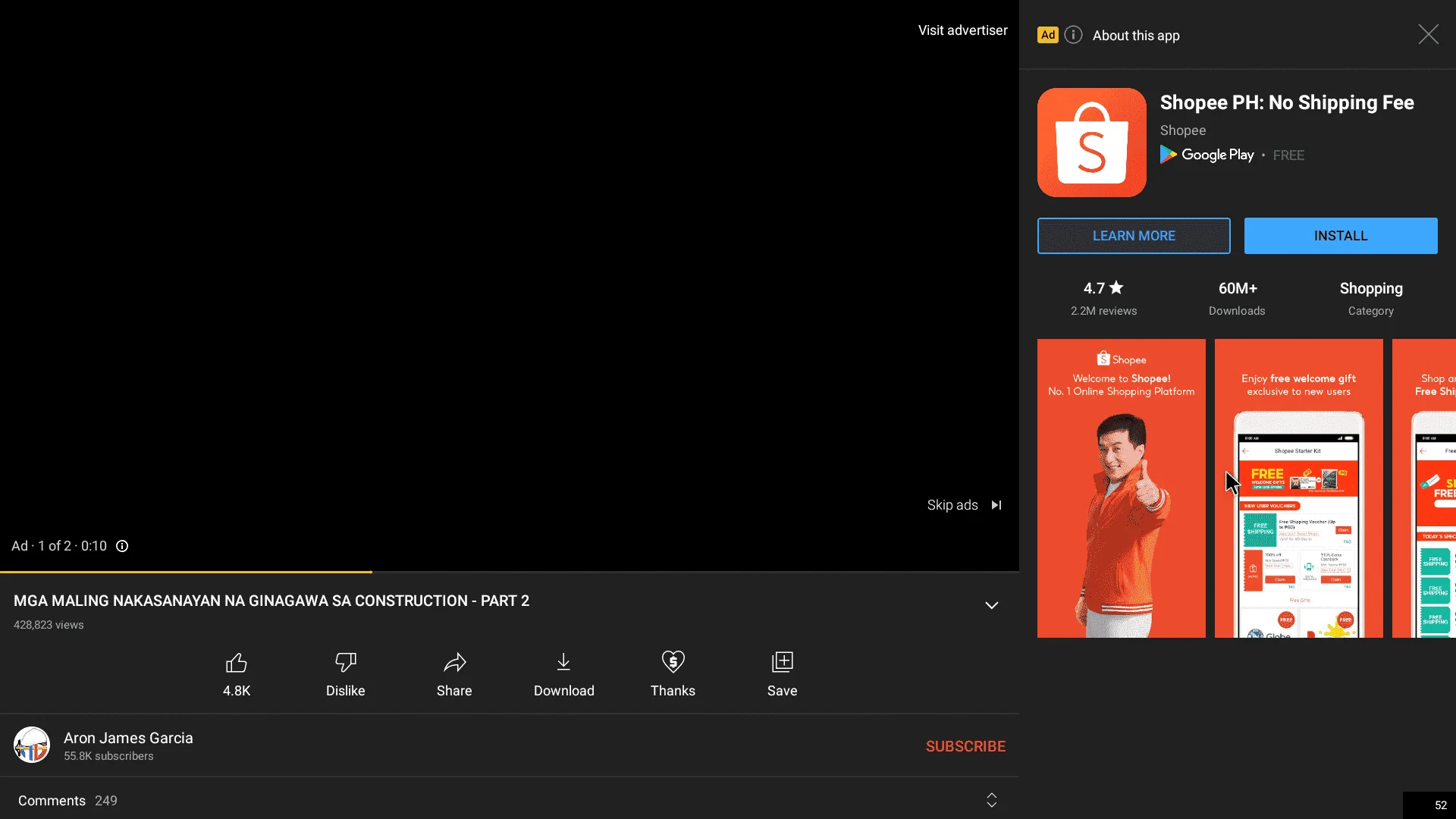
Task: Open the ad info icon beside the timer
Action: (122, 546)
